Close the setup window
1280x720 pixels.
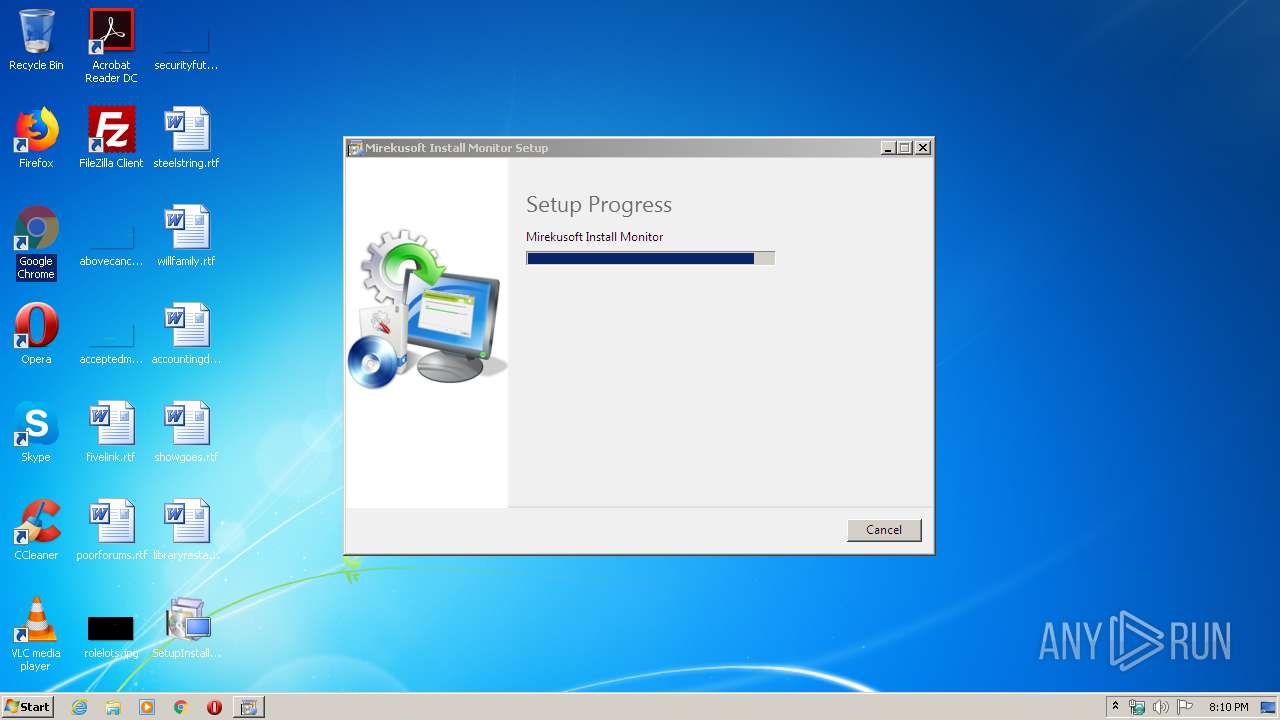tap(923, 148)
